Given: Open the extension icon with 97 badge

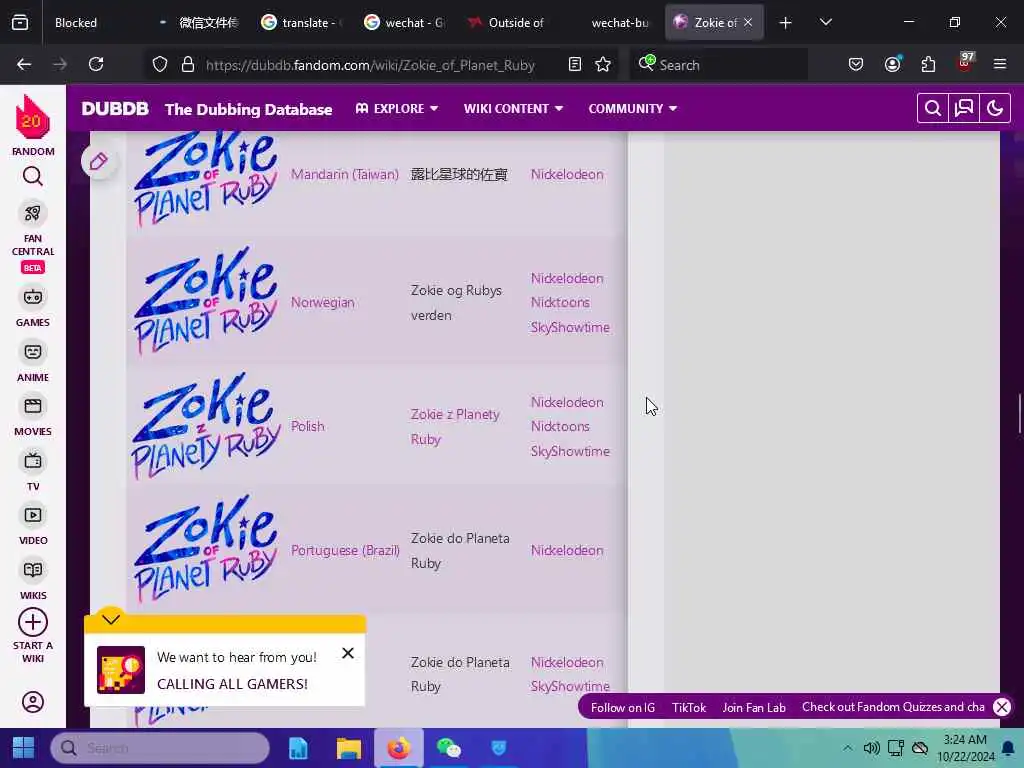Looking at the screenshot, I should click(x=964, y=63).
